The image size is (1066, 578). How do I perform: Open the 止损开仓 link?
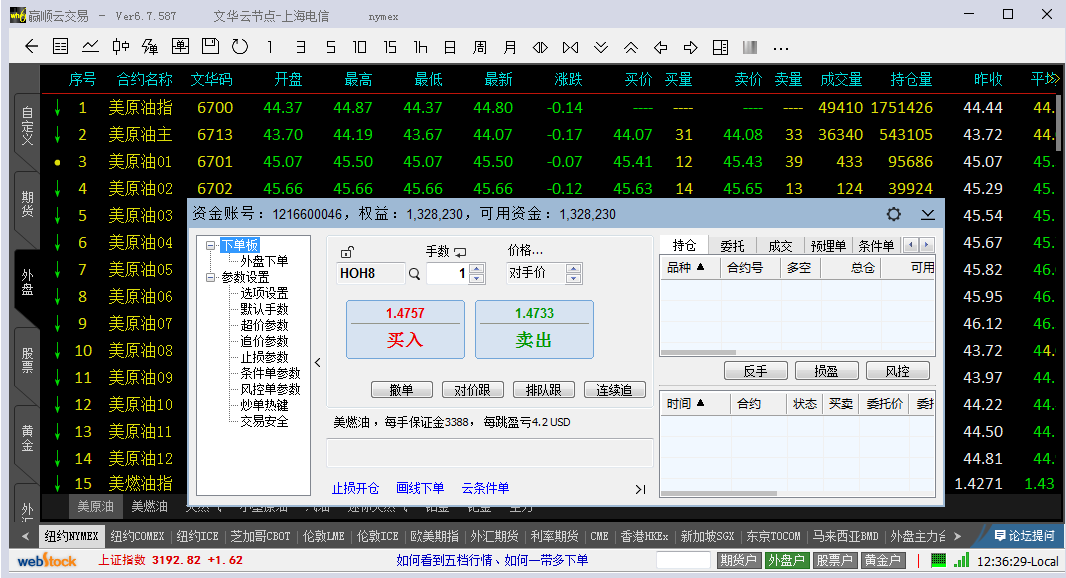(x=355, y=488)
